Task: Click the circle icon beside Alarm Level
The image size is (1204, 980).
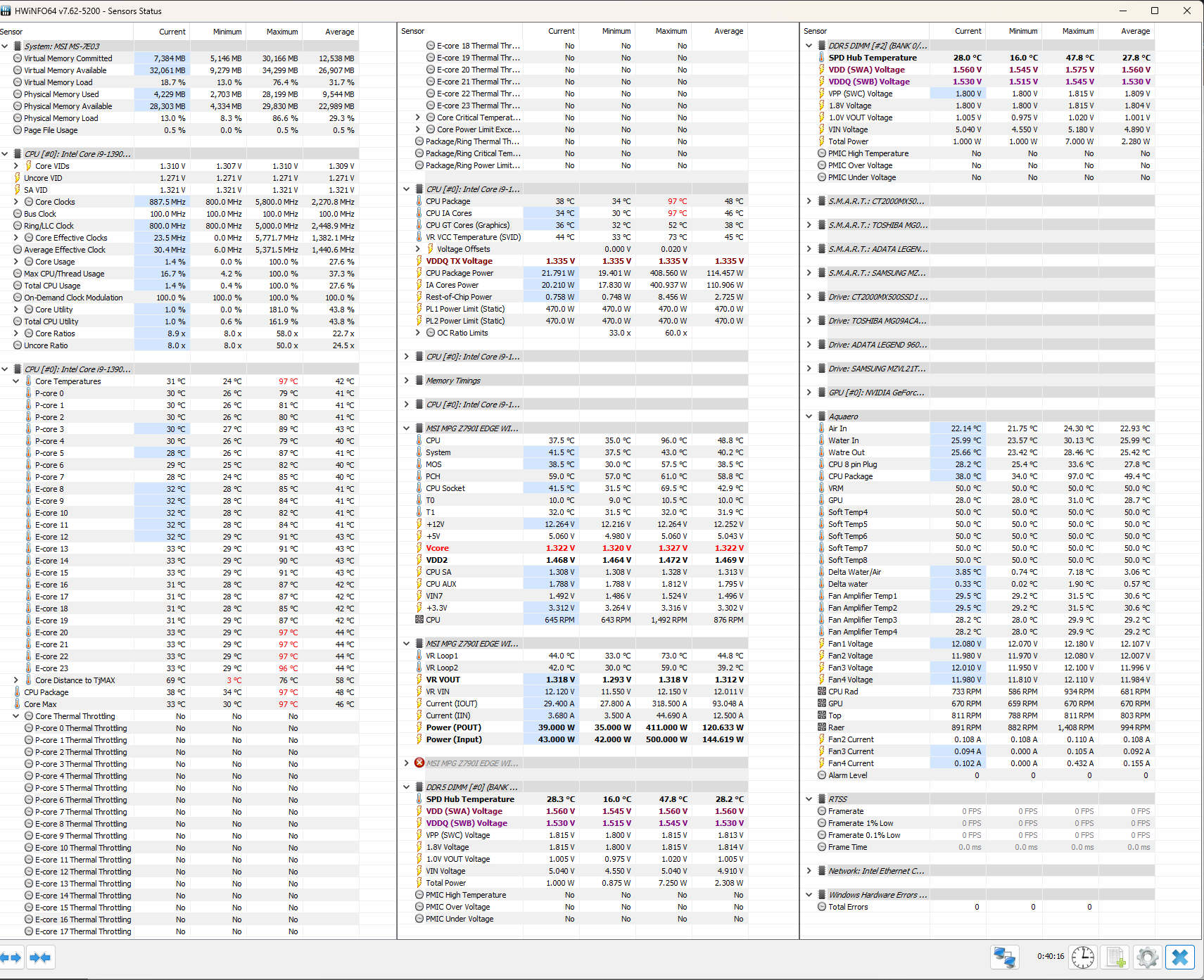Action: point(821,775)
